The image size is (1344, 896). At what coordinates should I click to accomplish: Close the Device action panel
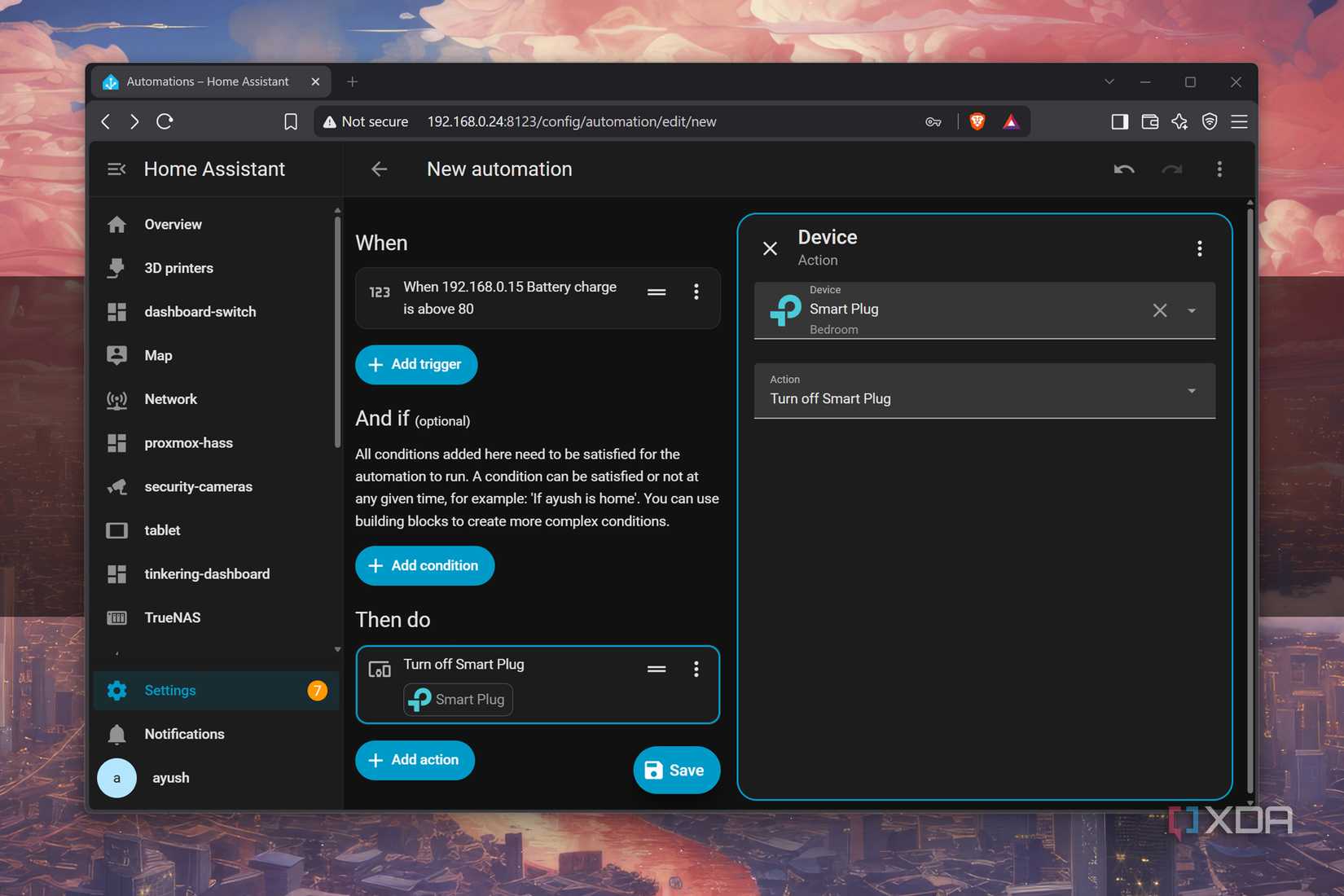770,248
